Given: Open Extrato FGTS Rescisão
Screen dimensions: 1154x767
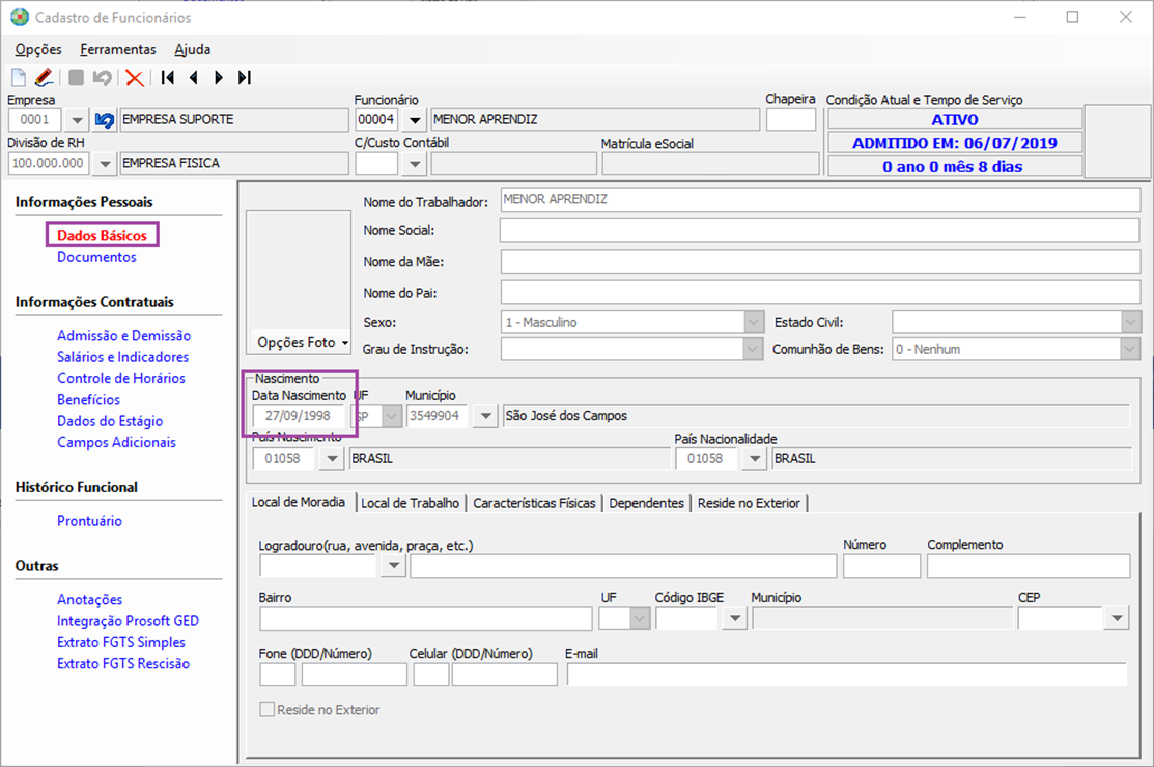Looking at the screenshot, I should tap(124, 664).
